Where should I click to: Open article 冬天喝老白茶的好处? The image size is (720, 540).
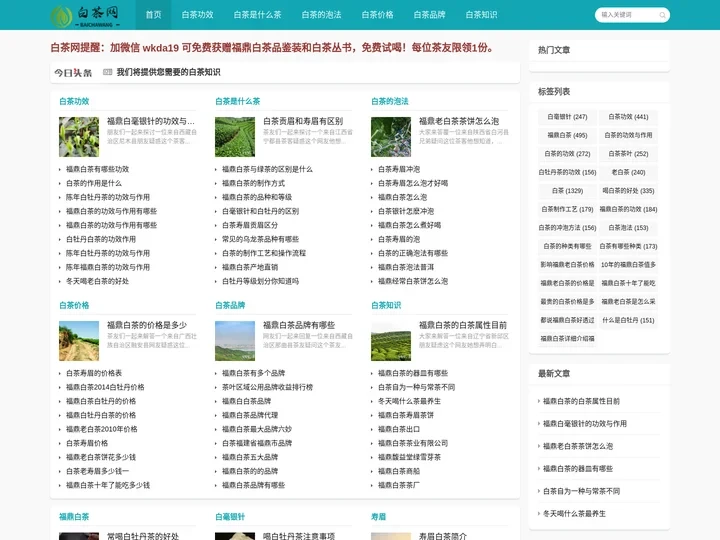click(97, 281)
